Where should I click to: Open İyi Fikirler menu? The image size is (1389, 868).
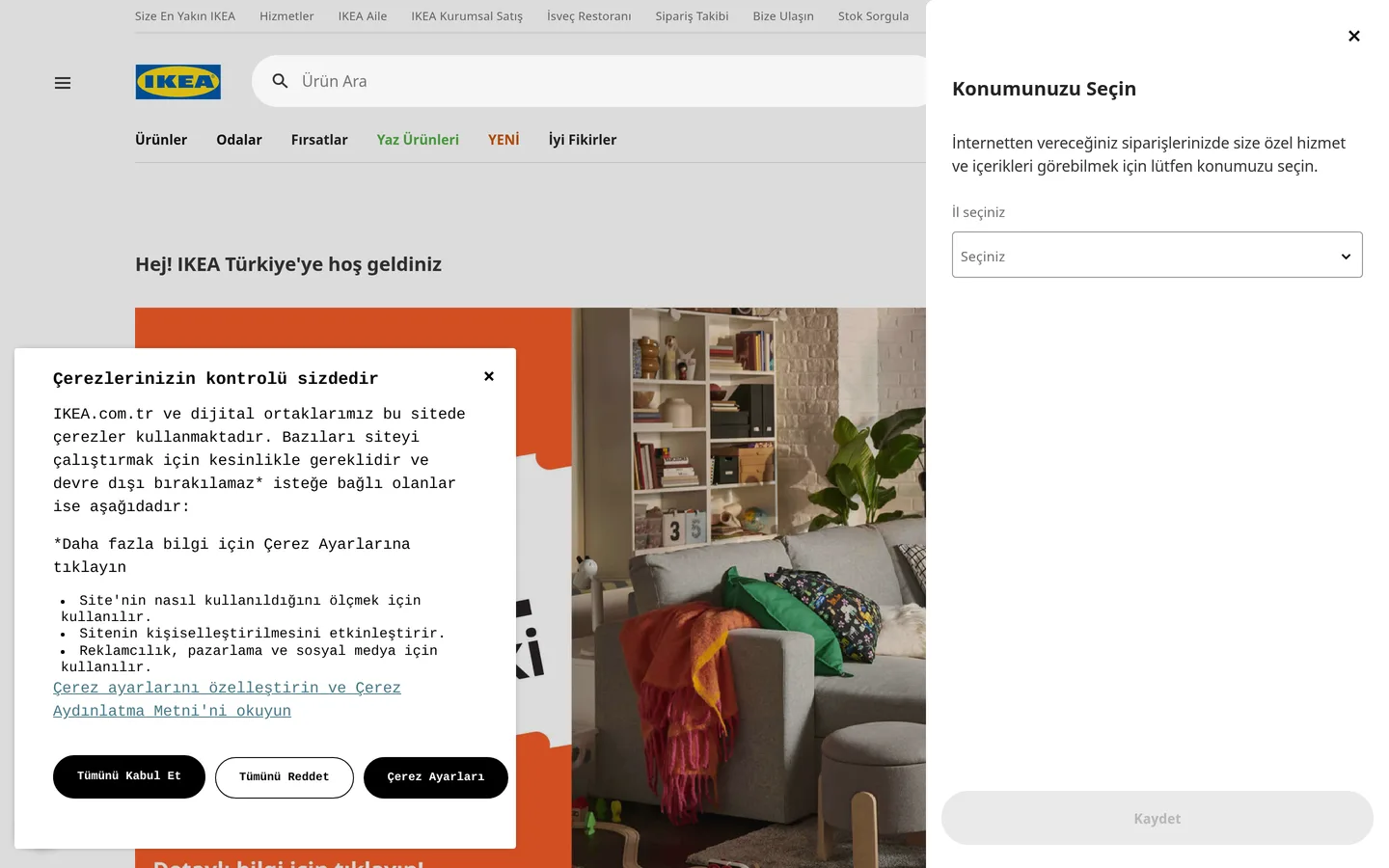pyautogui.click(x=583, y=140)
